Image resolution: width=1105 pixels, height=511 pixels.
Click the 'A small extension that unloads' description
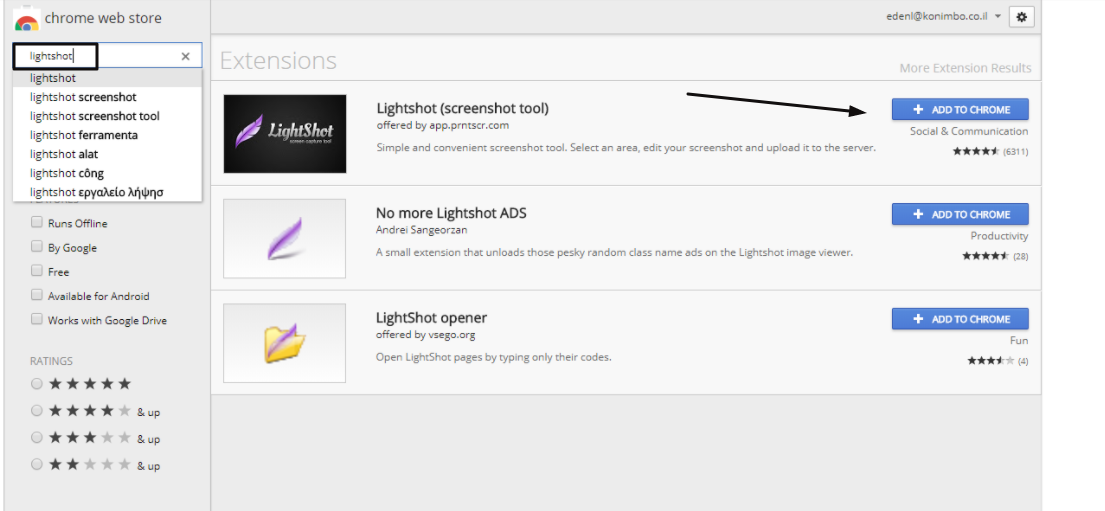click(x=615, y=252)
